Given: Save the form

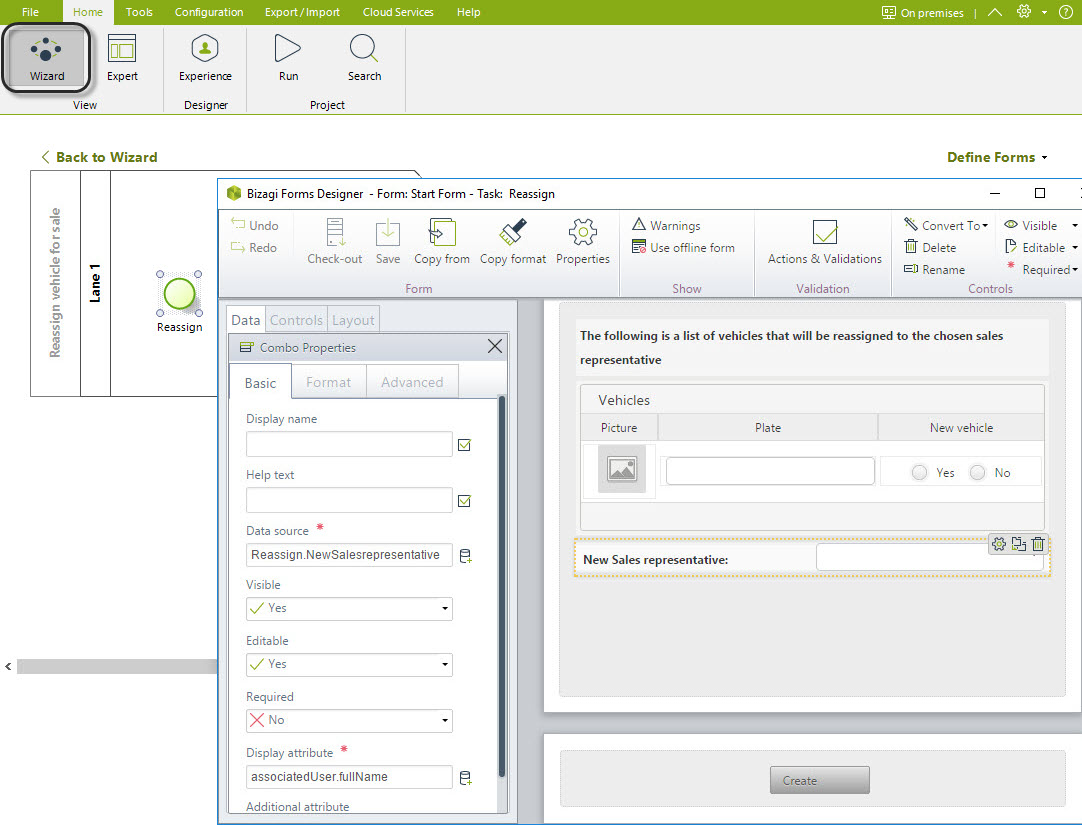Looking at the screenshot, I should (x=388, y=241).
